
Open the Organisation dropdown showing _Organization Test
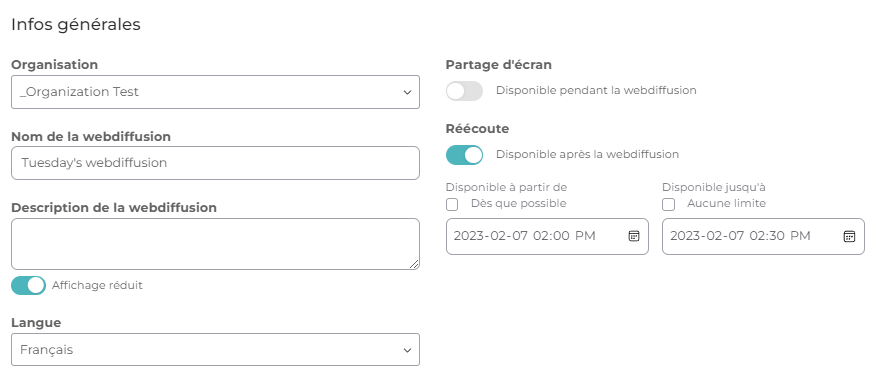(215, 92)
